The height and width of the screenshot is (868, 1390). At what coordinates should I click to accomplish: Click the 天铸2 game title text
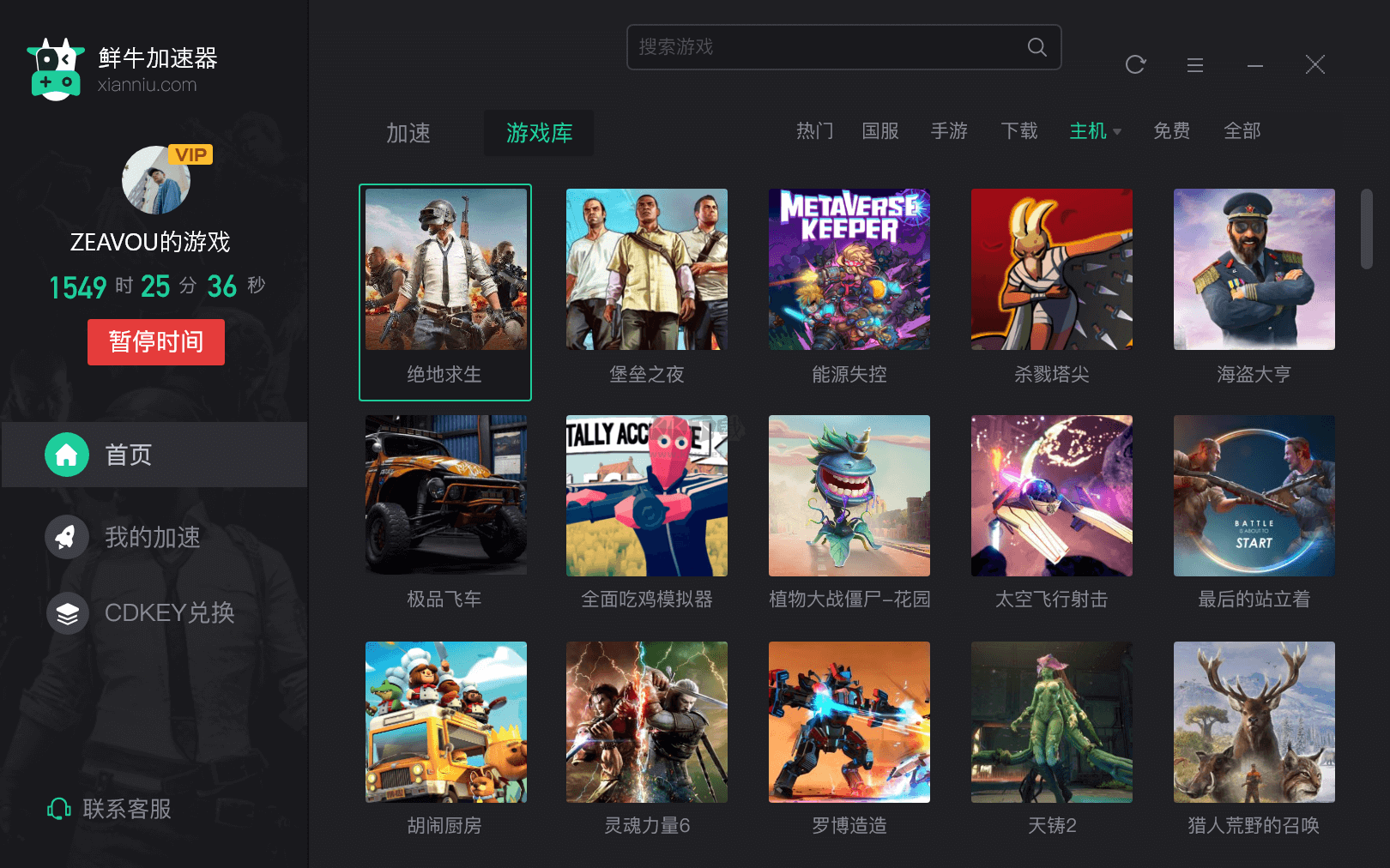1052,826
